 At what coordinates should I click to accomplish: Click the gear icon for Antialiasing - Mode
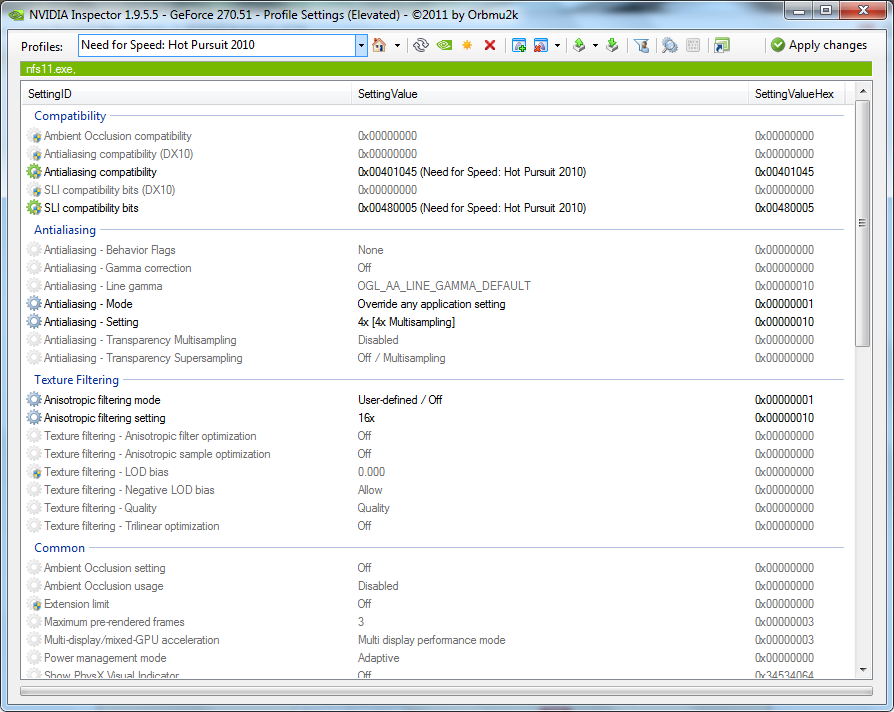click(34, 304)
